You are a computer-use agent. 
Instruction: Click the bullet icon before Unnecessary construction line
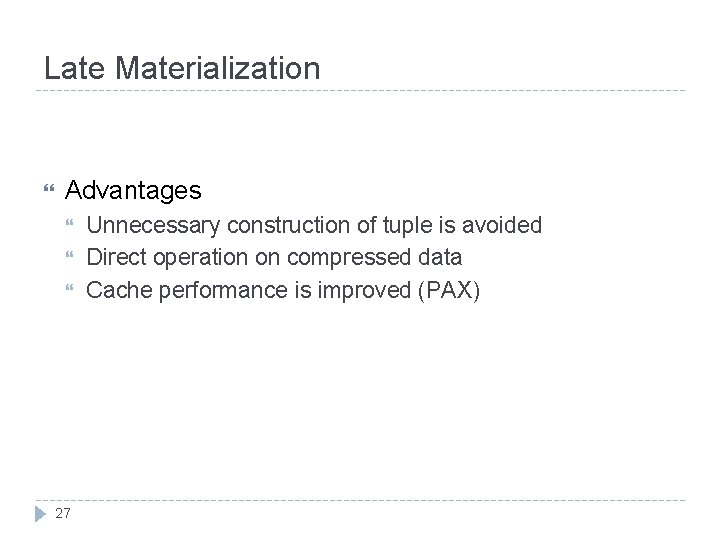69,223
